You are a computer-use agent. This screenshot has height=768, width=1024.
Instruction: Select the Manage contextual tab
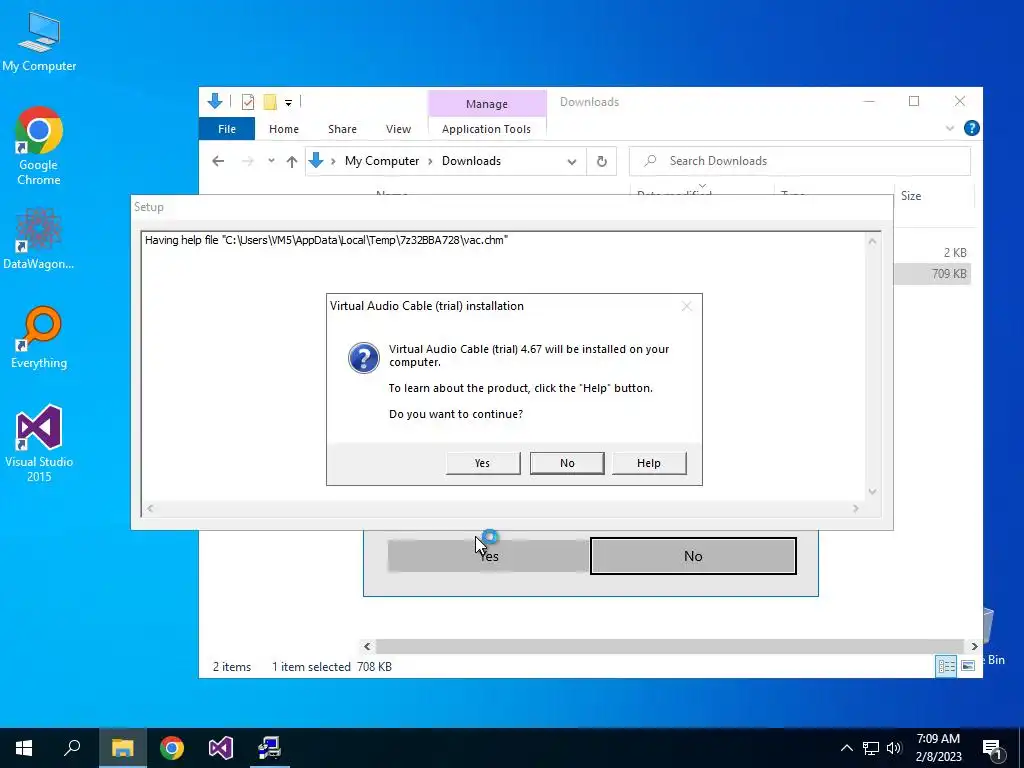click(x=487, y=104)
